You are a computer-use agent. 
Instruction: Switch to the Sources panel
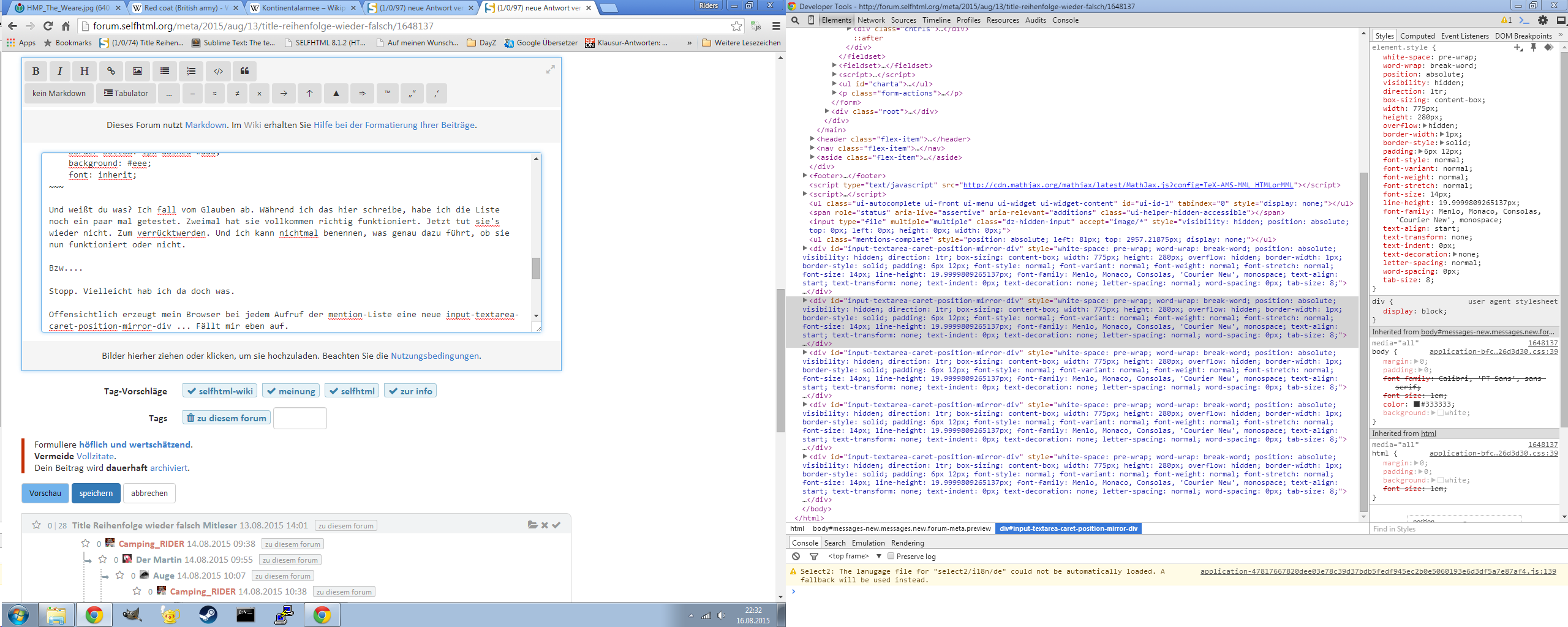coord(903,20)
